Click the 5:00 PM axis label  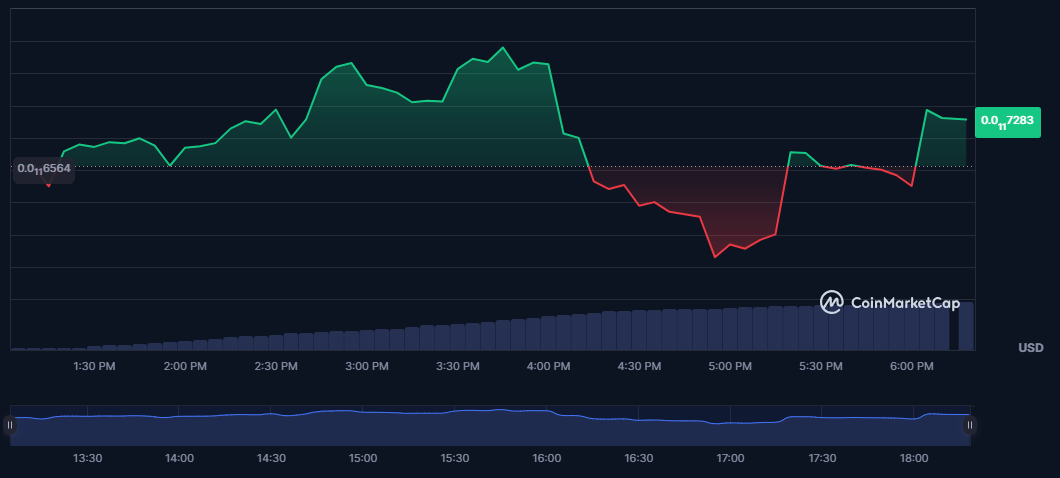(x=730, y=366)
